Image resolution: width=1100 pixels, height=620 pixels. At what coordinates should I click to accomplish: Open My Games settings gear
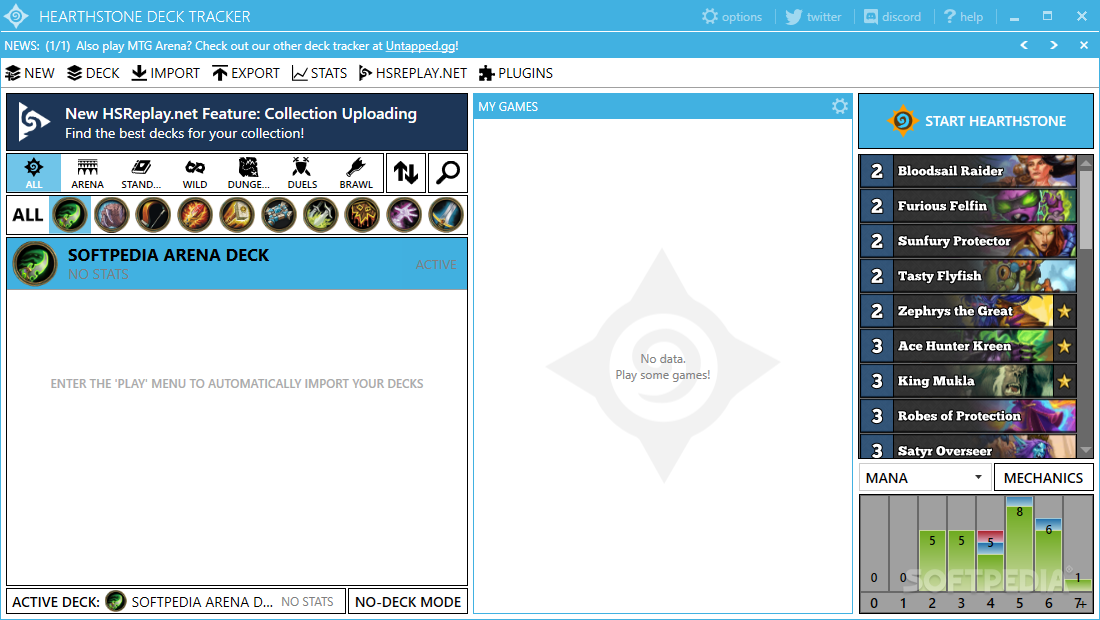pos(840,106)
